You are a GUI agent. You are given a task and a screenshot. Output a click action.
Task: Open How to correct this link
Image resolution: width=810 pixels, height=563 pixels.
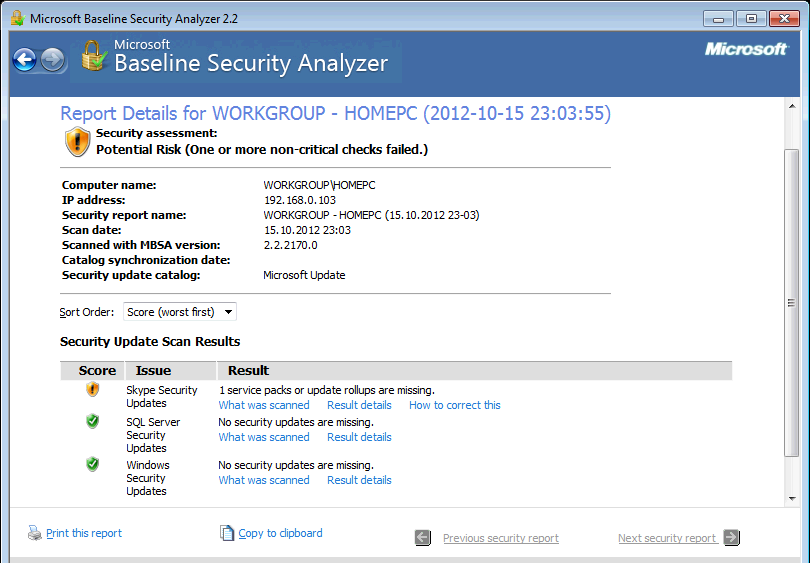[455, 405]
